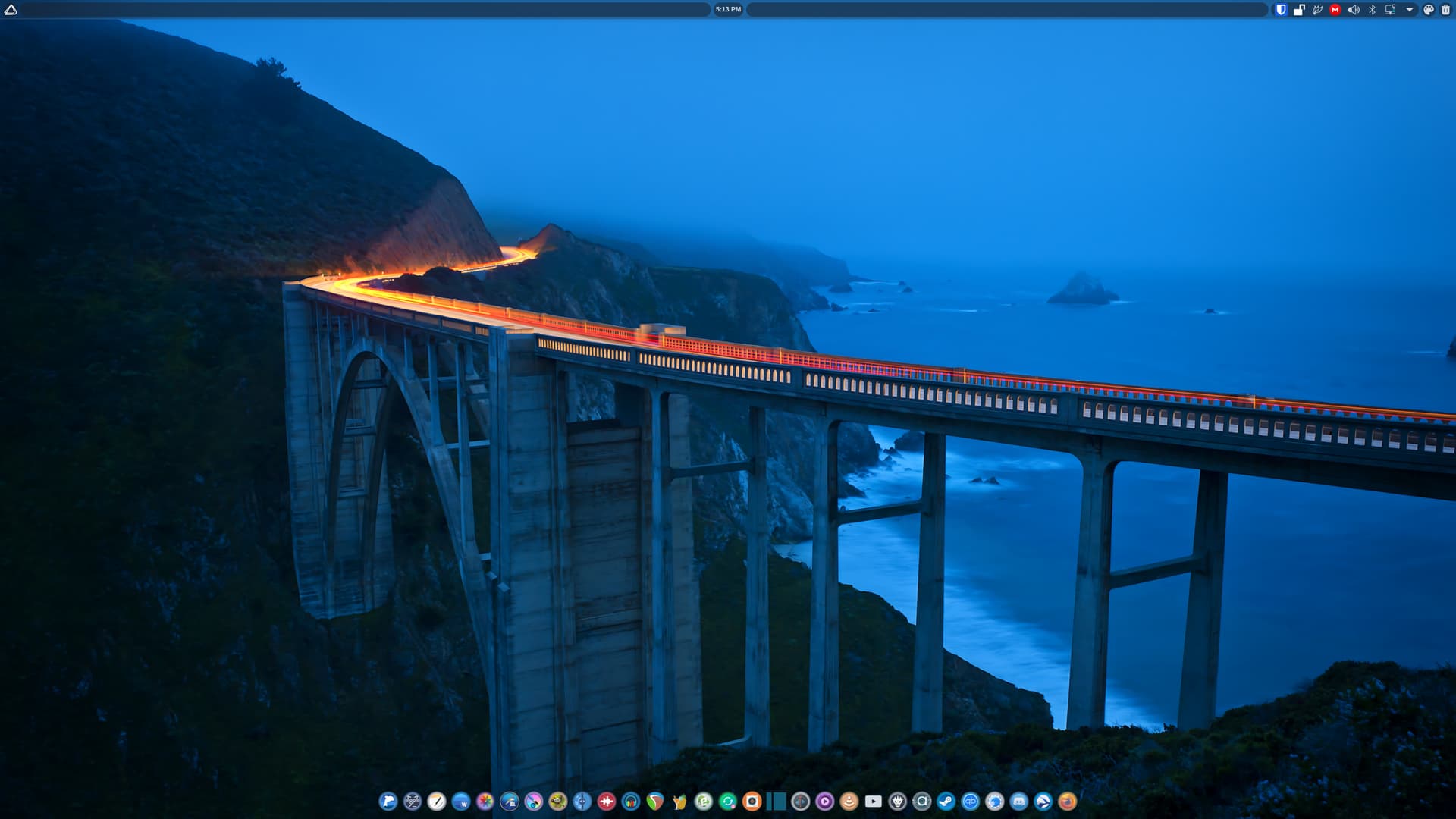Screen dimensions: 1456x819
Task: Open the network connection tray icon
Action: 1390,10
